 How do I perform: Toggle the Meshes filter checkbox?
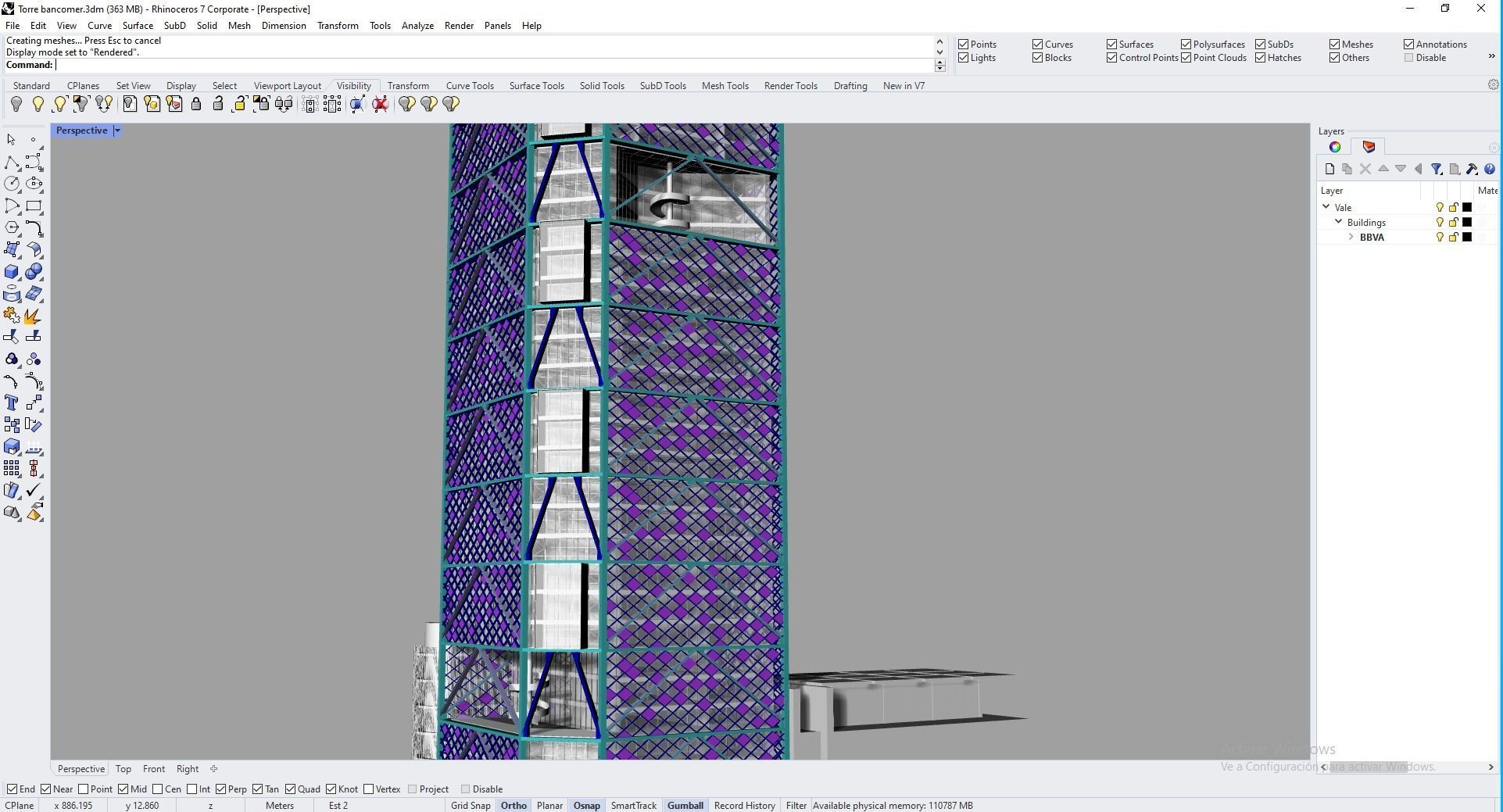click(x=1335, y=45)
